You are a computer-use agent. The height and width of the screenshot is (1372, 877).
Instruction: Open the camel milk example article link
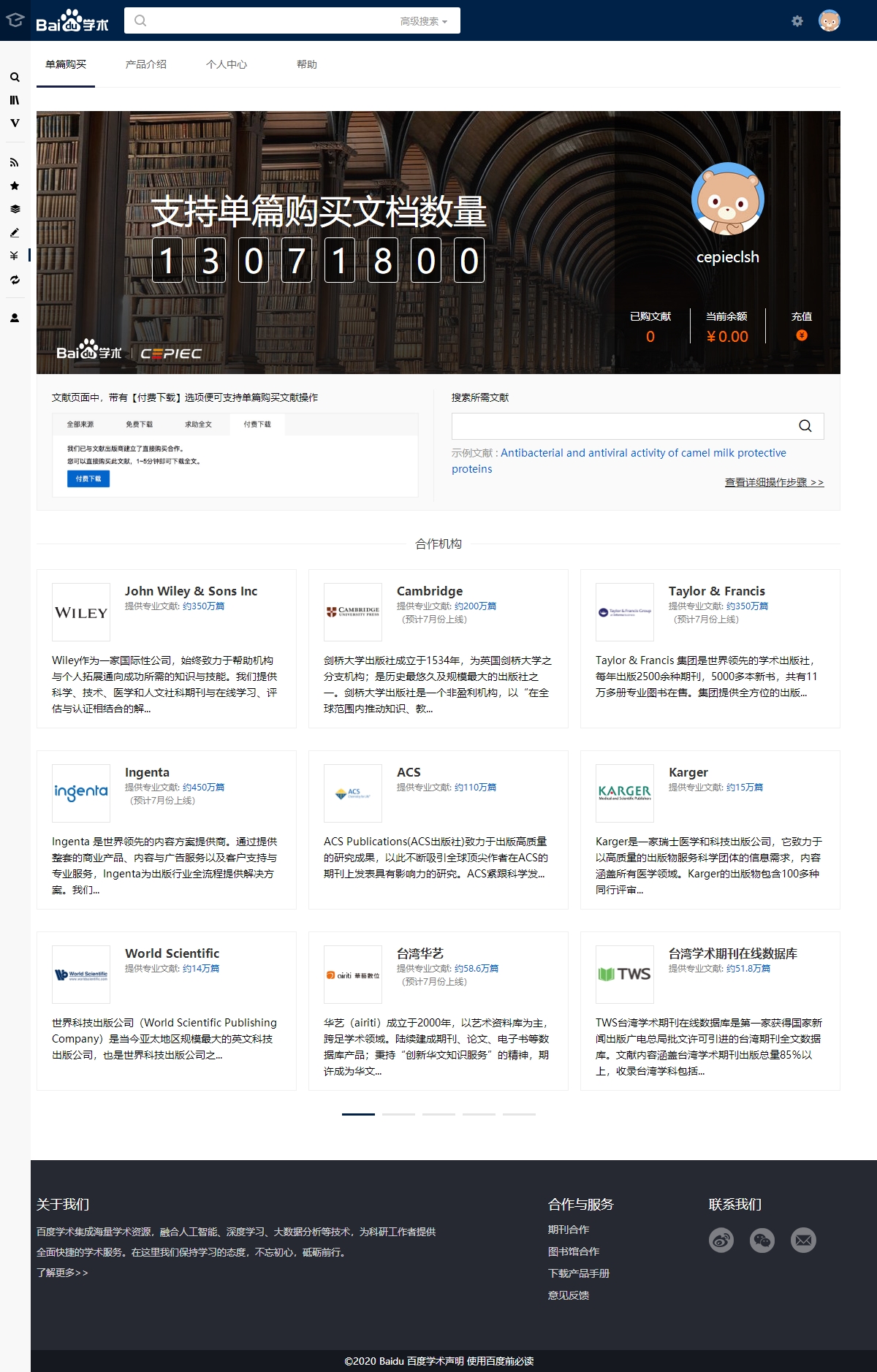pos(642,453)
